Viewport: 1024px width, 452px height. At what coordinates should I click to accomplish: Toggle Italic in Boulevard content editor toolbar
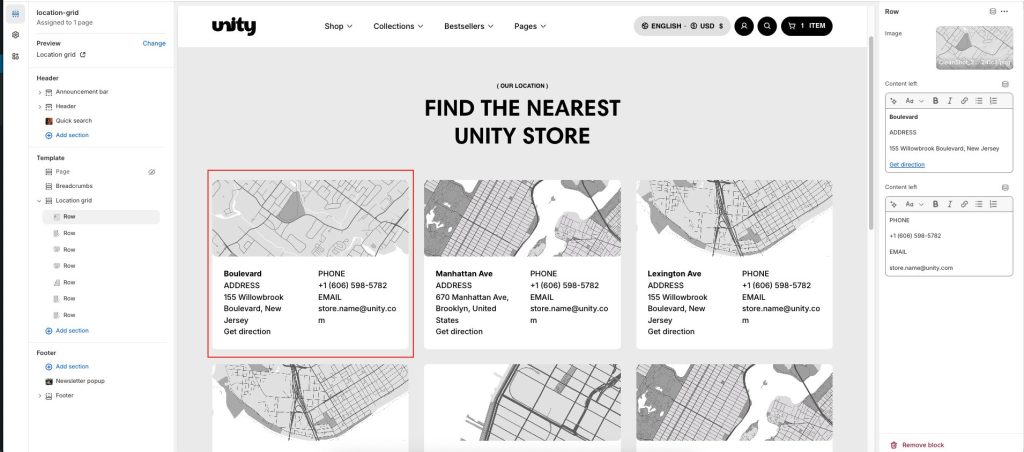(950, 101)
